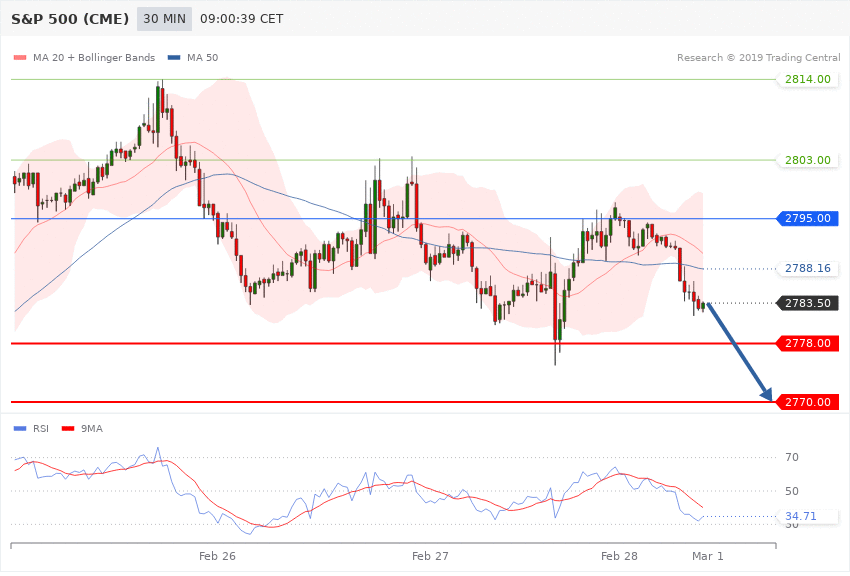Click the 2803.00 resistance price label
The height and width of the screenshot is (576, 850).
808,160
